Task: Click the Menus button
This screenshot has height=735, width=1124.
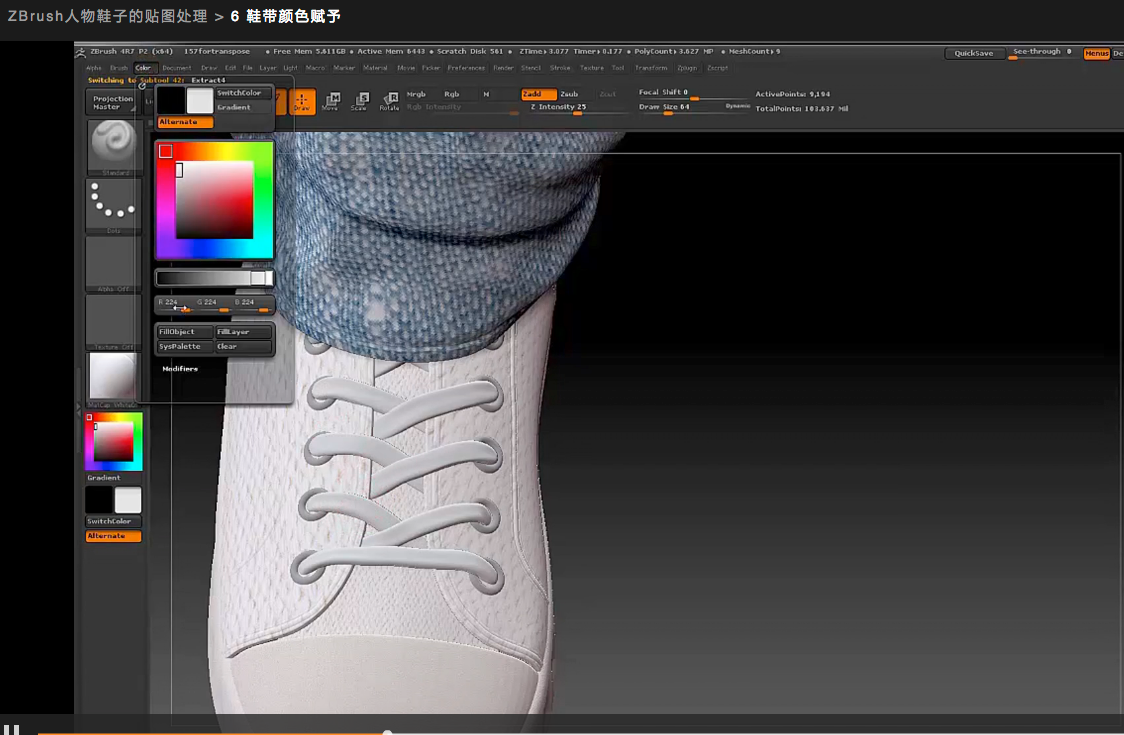Action: (1096, 53)
